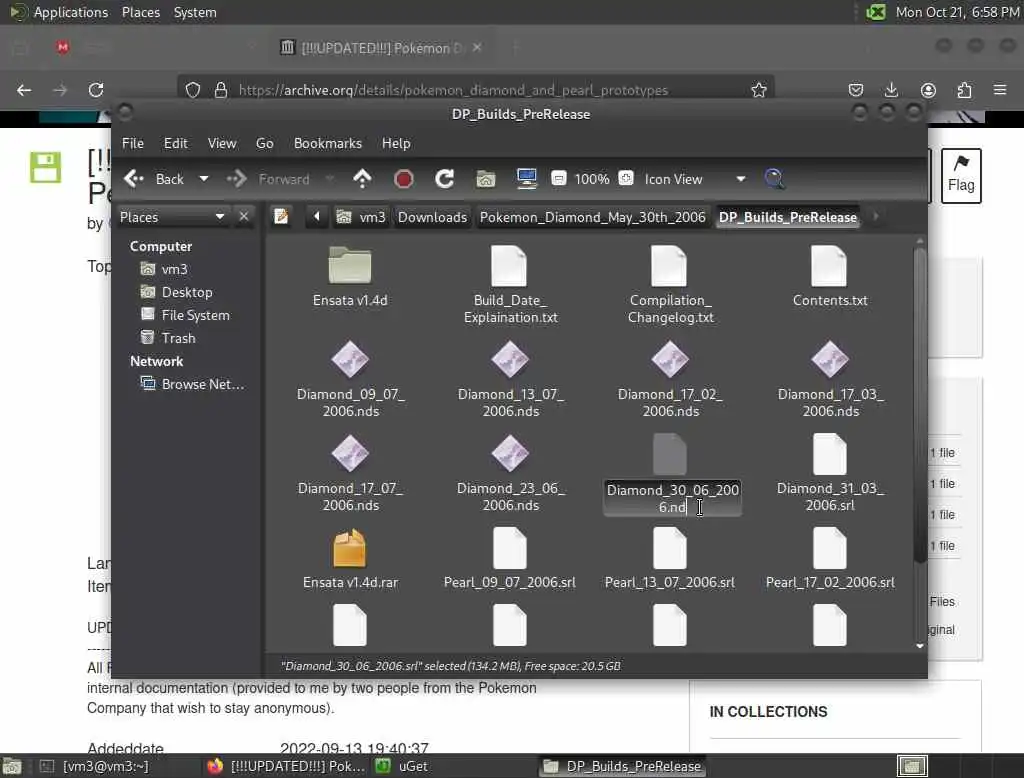The width and height of the screenshot is (1024, 778).
Task: Zoom in with the plus icon
Action: click(626, 178)
